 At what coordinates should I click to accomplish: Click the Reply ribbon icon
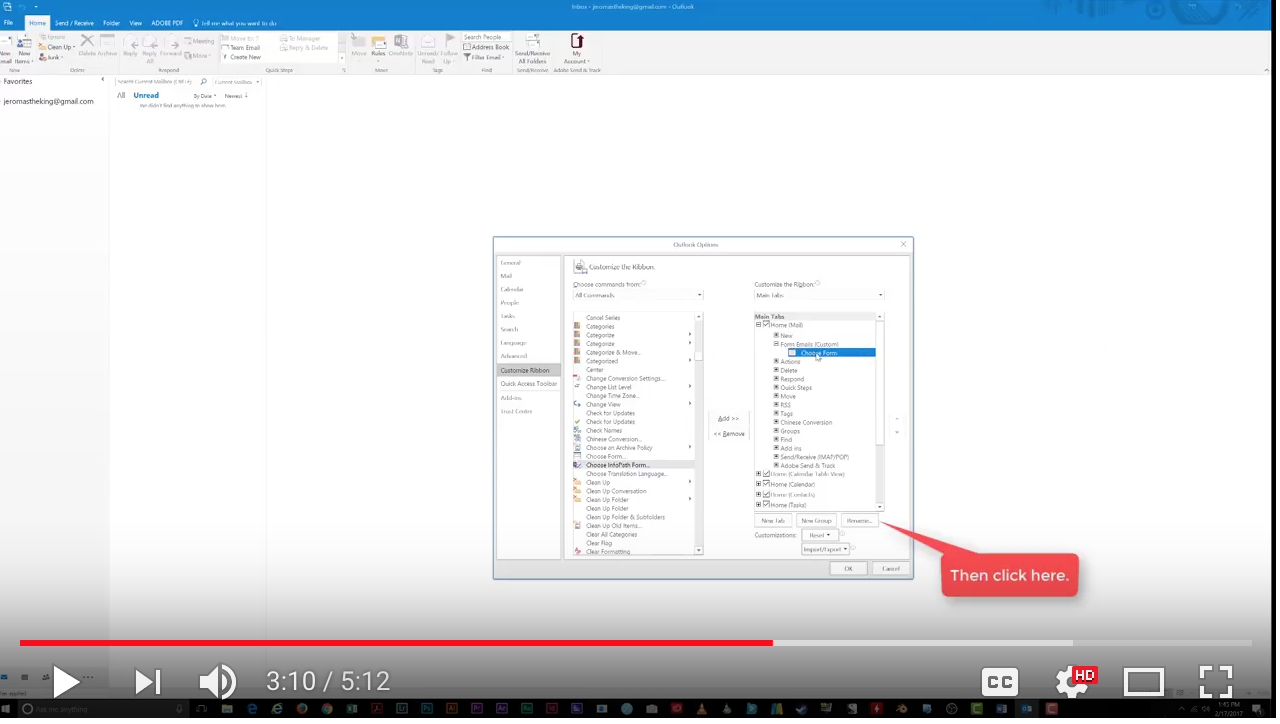click(x=130, y=45)
